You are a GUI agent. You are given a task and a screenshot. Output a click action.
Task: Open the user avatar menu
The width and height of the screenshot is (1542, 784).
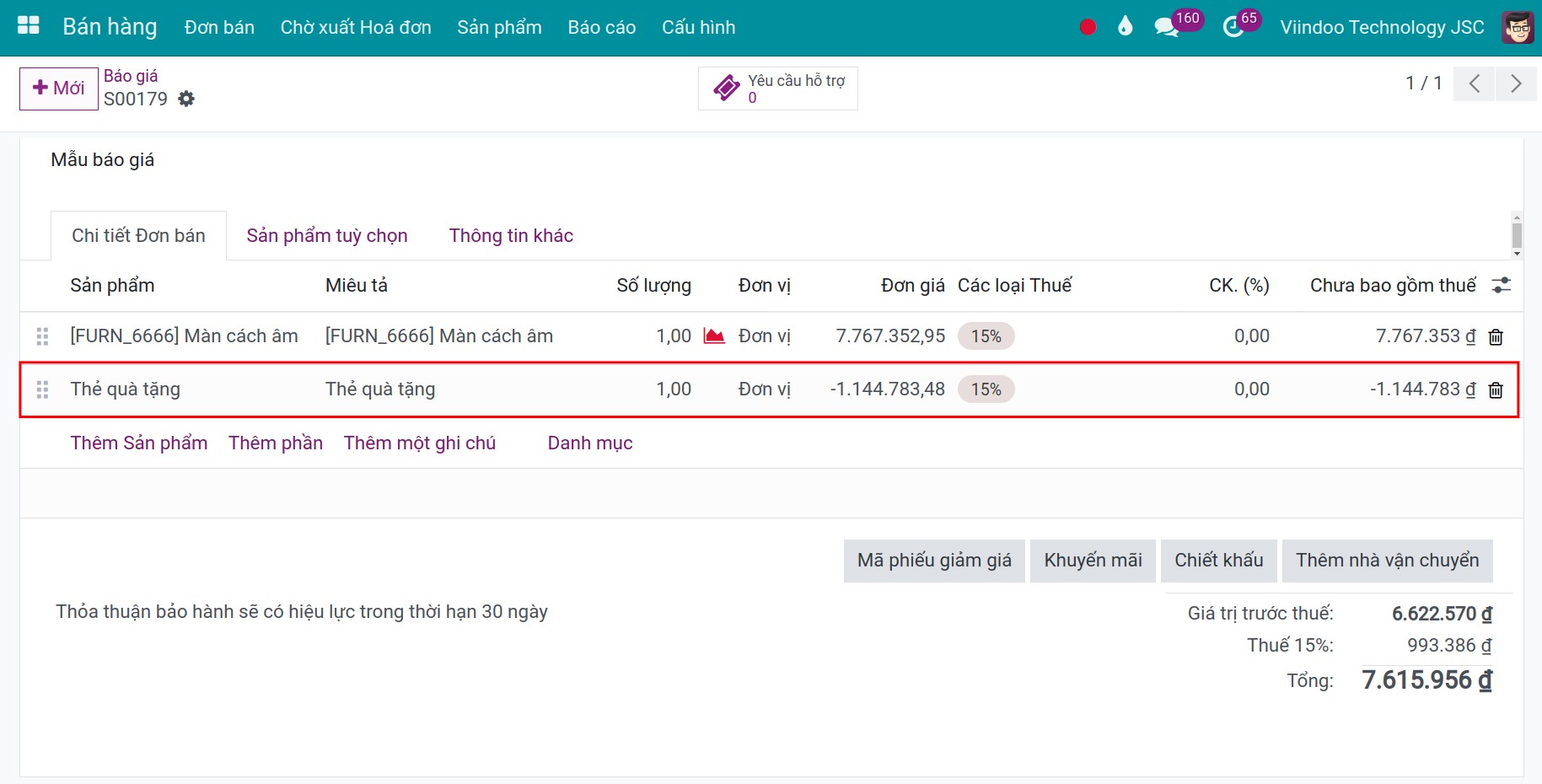pos(1517,26)
